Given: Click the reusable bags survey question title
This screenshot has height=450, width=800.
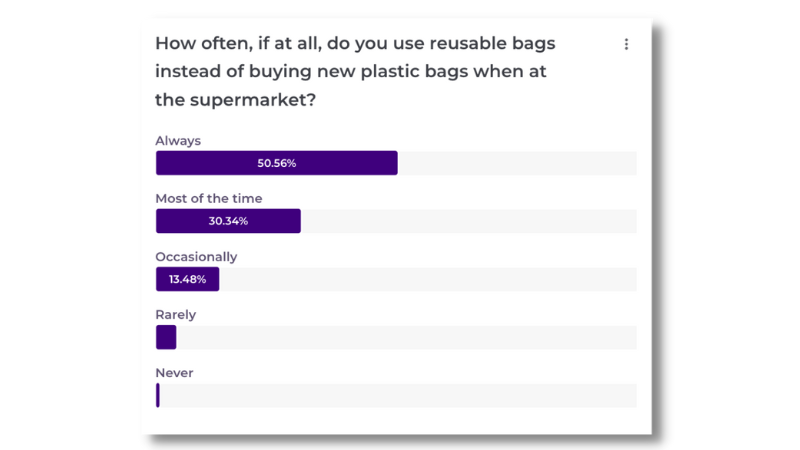Looking at the screenshot, I should [x=355, y=71].
